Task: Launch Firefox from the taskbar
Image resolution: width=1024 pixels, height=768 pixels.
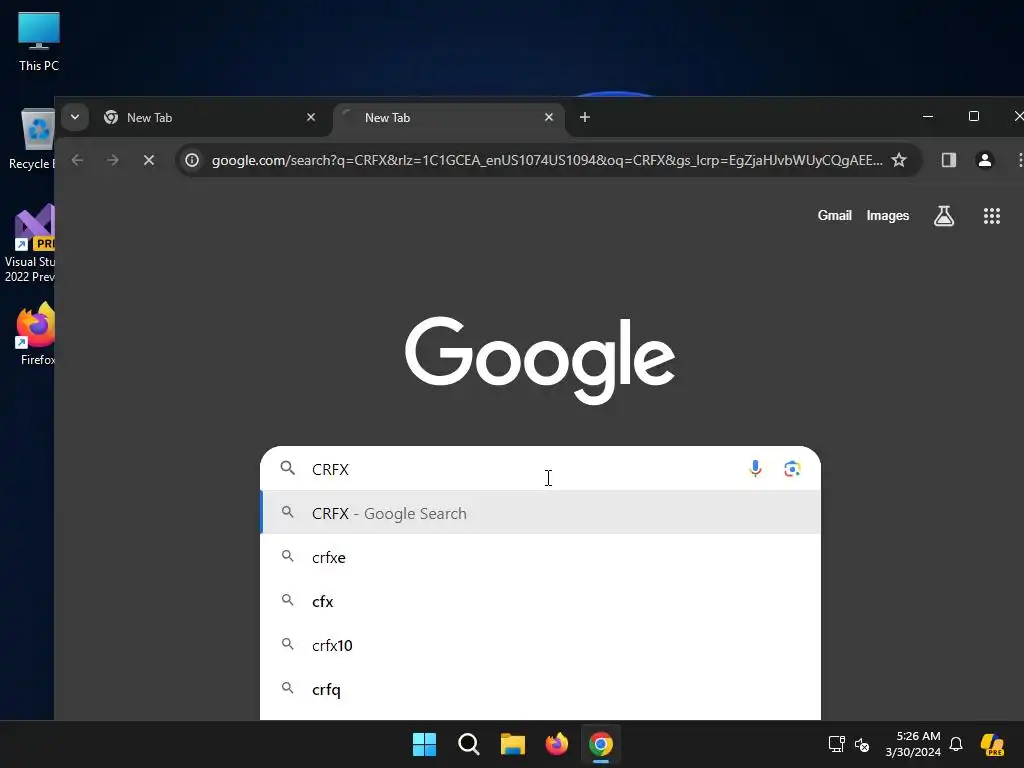Action: pyautogui.click(x=557, y=744)
